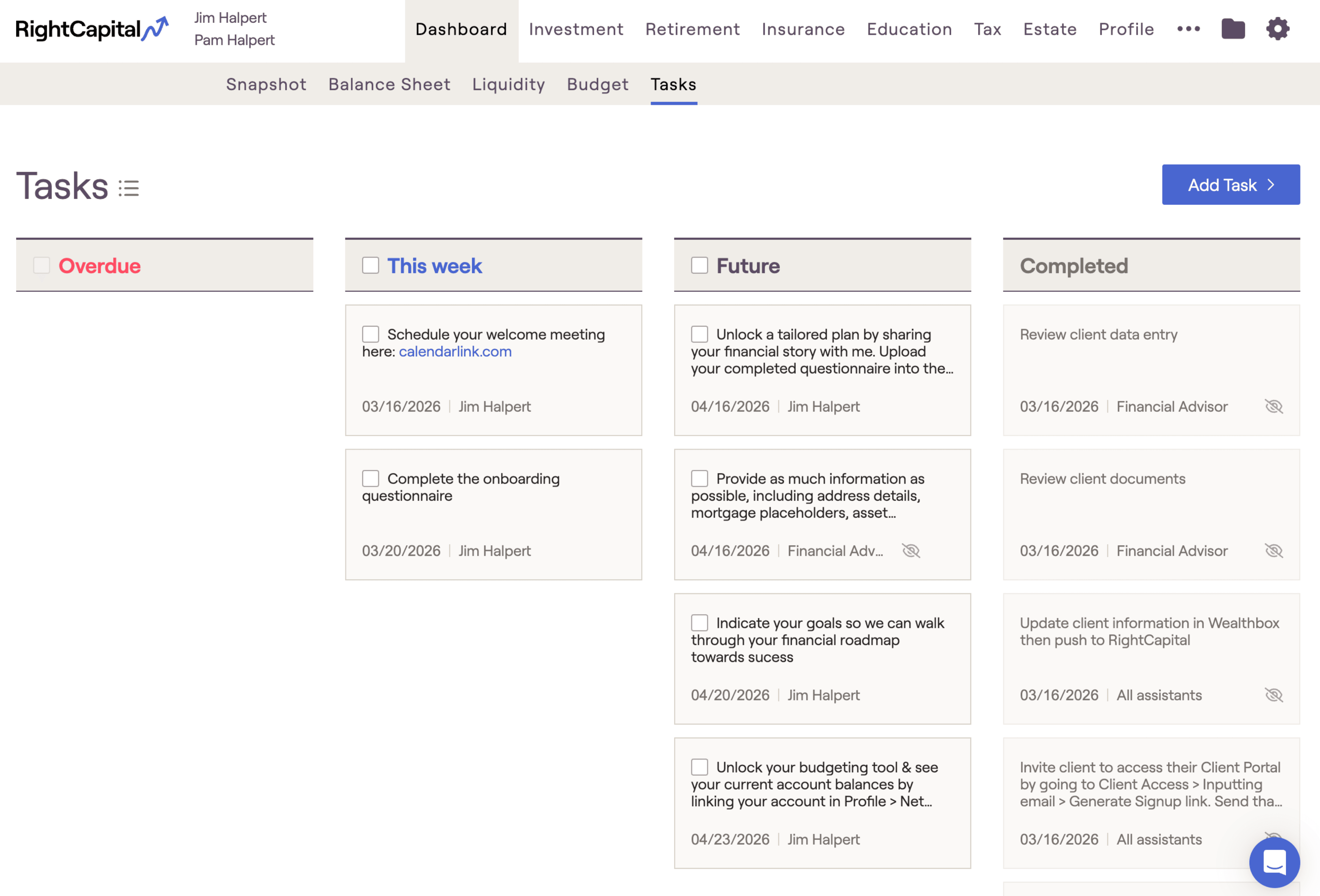The image size is (1320, 896).
Task: Toggle the eye icon on 'Provide as much information' task
Action: [x=911, y=550]
